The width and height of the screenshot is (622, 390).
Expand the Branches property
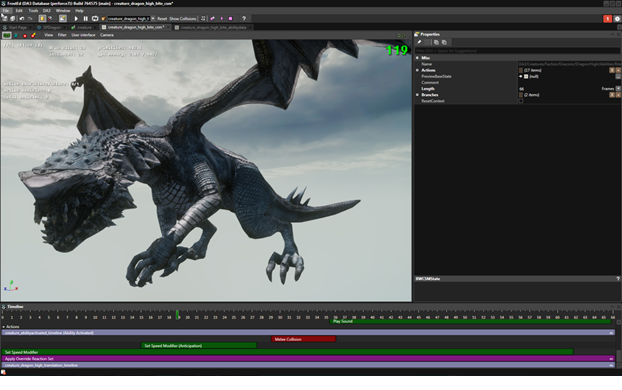417,95
